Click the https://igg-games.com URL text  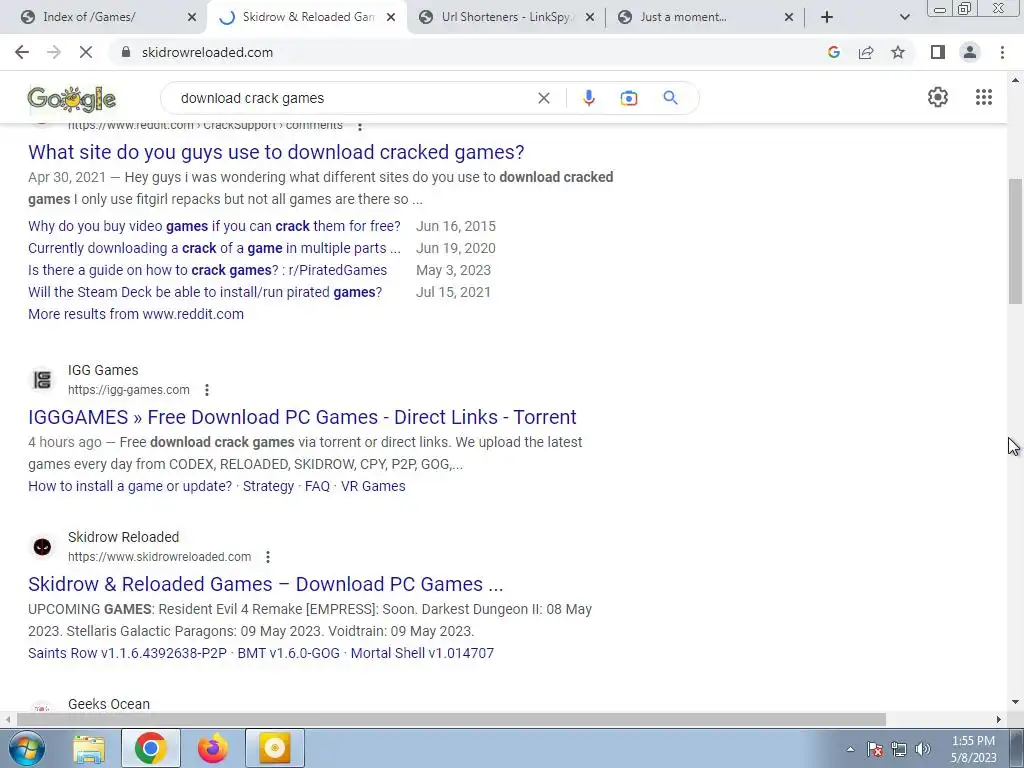pyautogui.click(x=129, y=390)
